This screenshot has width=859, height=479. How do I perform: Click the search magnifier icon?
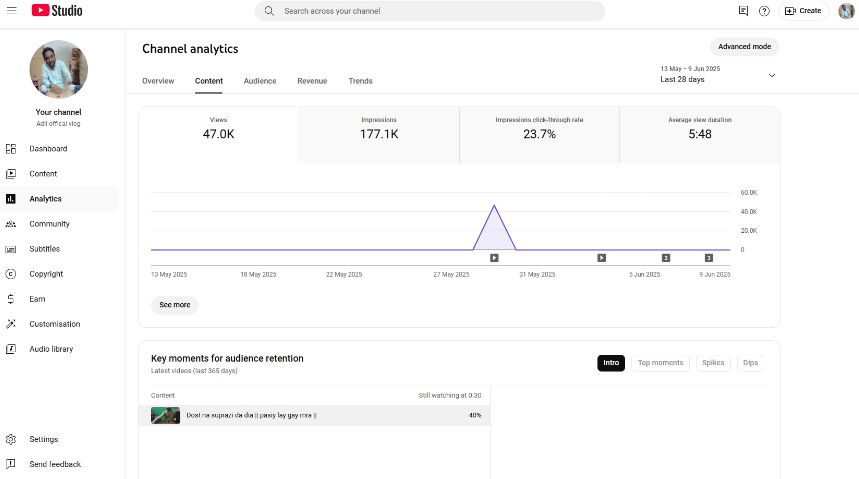coord(269,11)
